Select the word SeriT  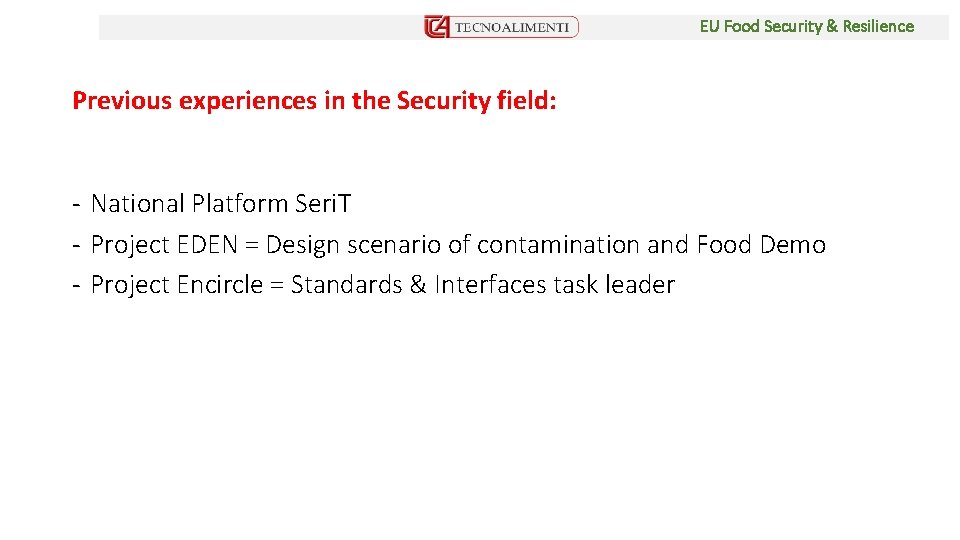click(x=323, y=203)
